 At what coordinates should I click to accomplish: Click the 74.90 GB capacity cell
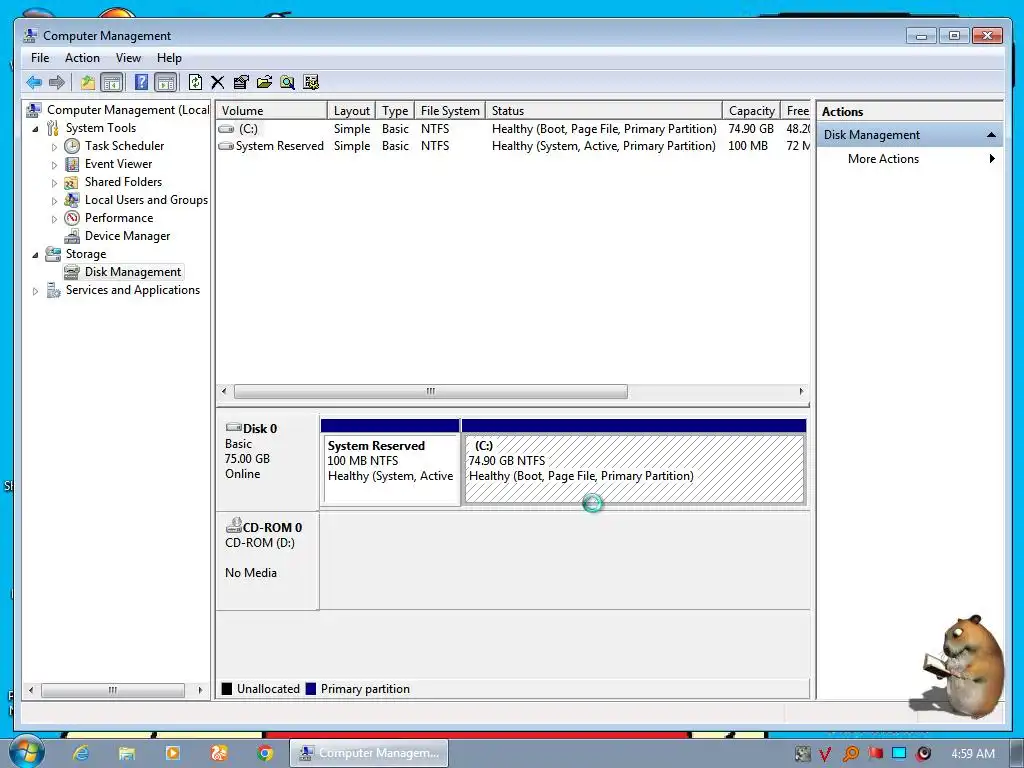(751, 129)
